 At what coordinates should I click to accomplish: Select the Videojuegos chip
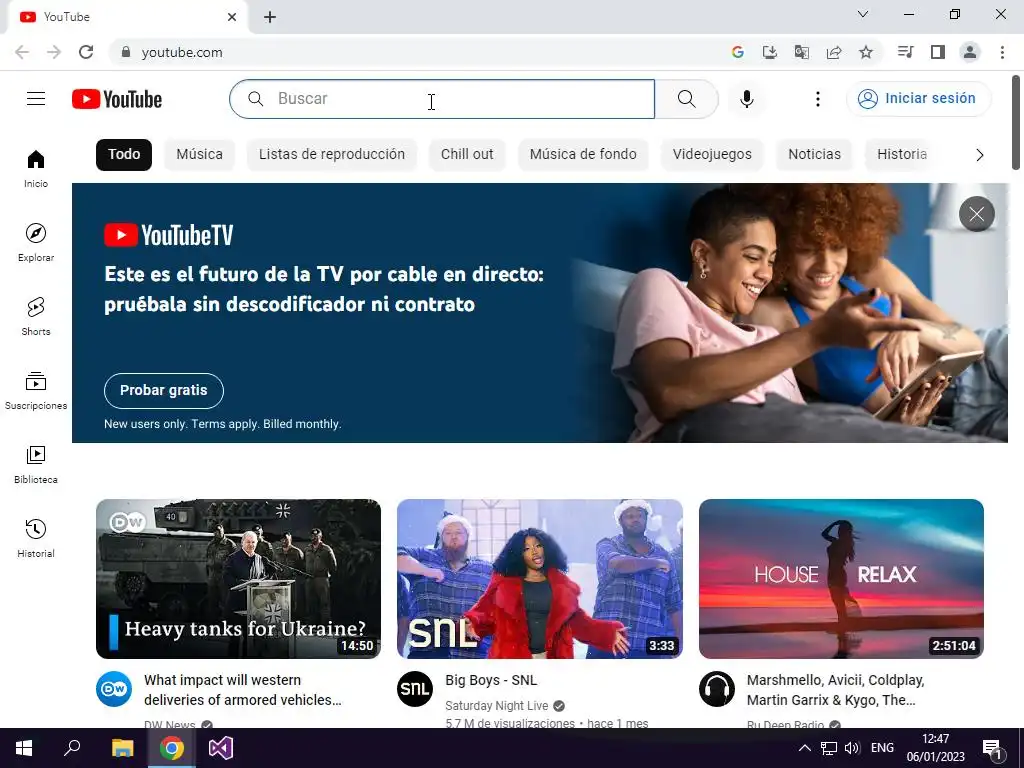pyautogui.click(x=712, y=155)
